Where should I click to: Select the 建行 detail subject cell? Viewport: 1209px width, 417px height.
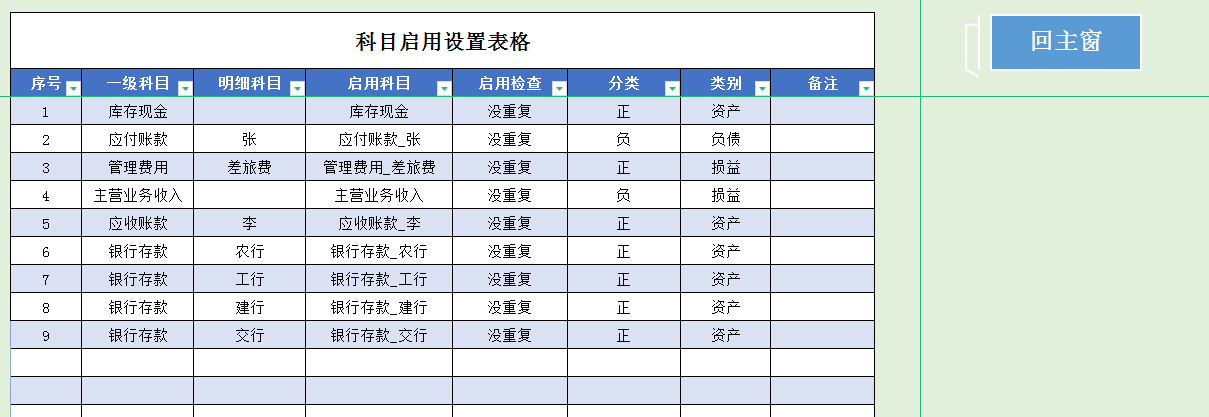(x=250, y=307)
